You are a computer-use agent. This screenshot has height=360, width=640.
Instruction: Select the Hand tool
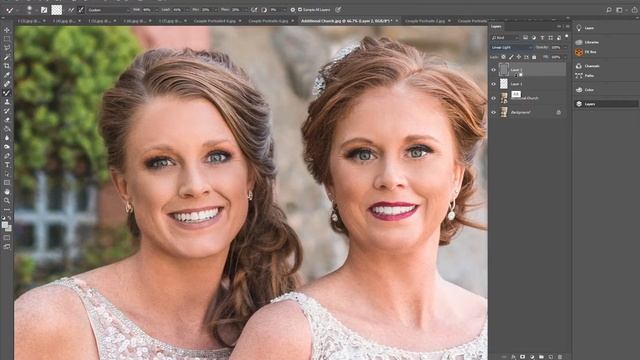(7, 191)
